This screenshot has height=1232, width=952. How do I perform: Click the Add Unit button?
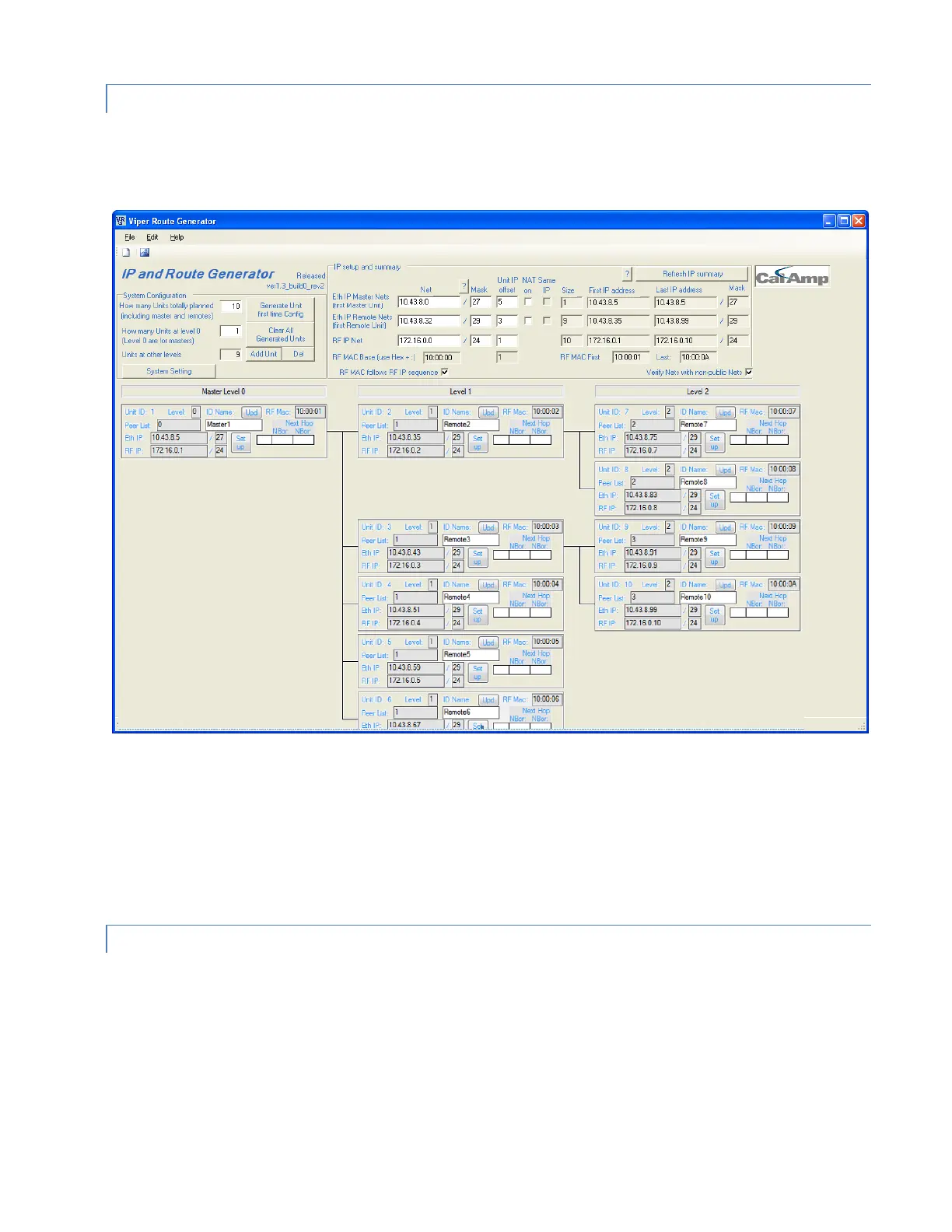point(264,354)
